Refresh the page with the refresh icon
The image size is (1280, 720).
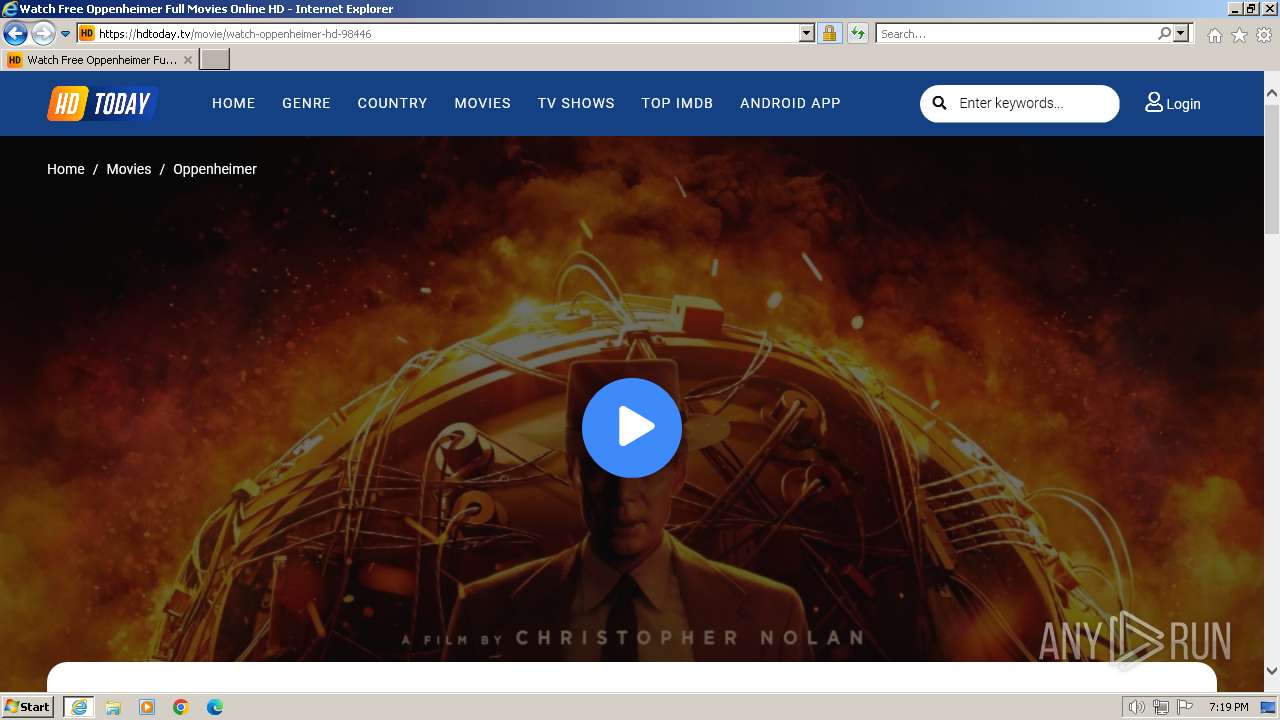857,33
